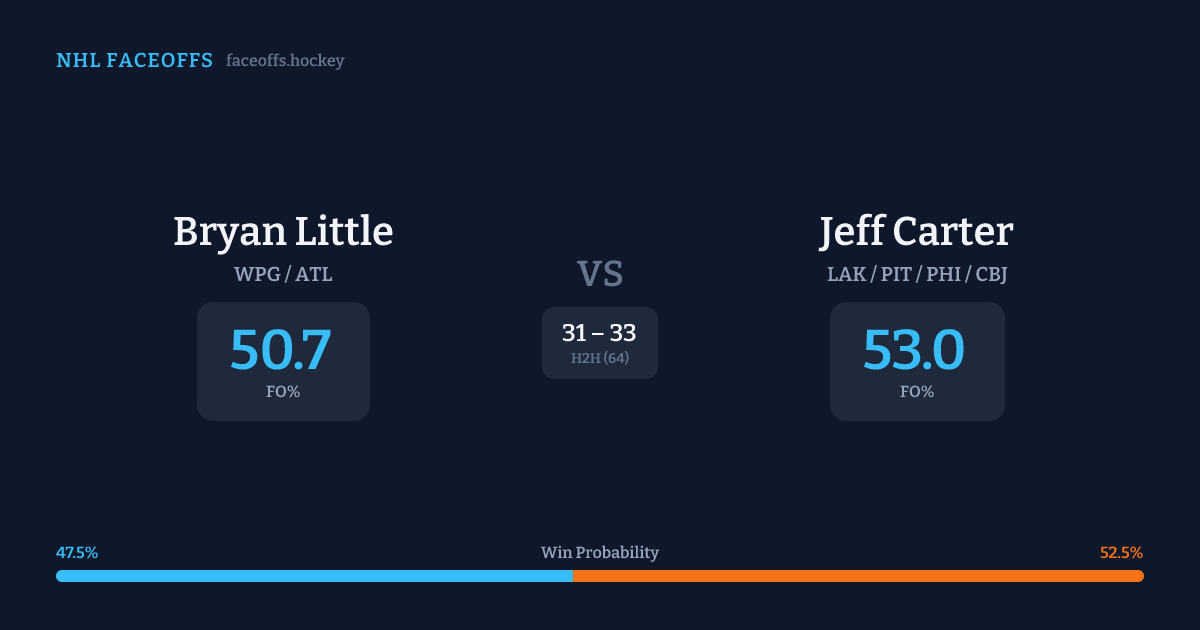Image resolution: width=1200 pixels, height=630 pixels.
Task: Click the 47.5% win probability value
Action: (77, 553)
